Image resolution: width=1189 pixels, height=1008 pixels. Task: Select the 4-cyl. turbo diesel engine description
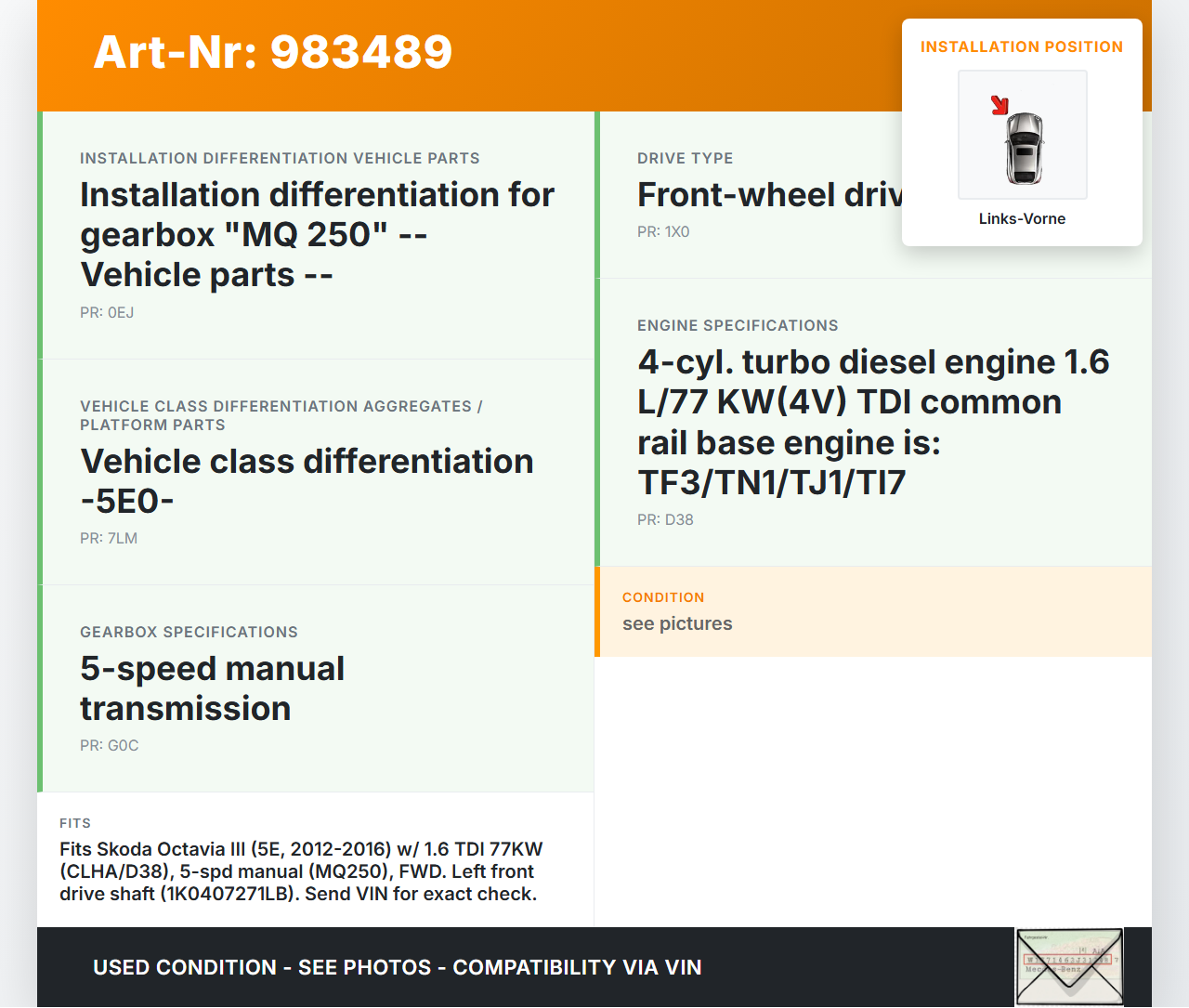coord(872,422)
